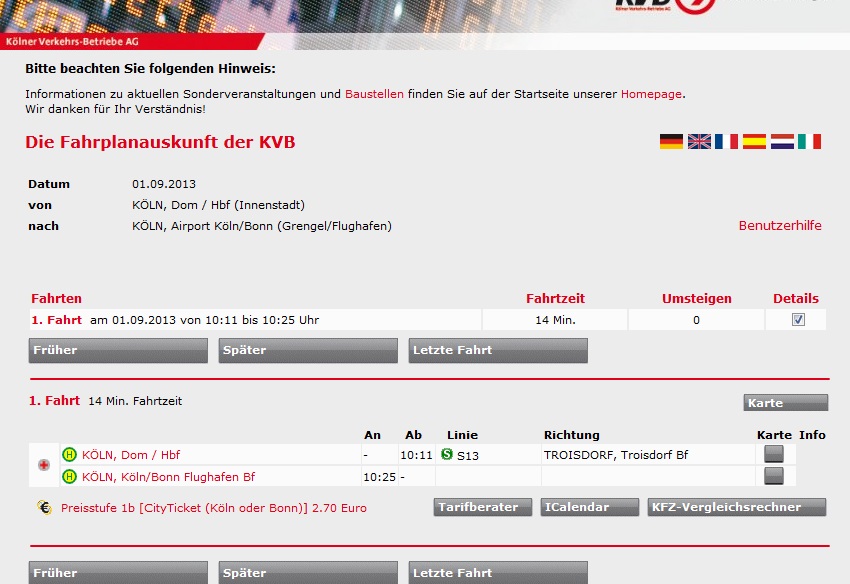The height and width of the screenshot is (584, 850).
Task: Switch to Italian using the flag
Action: [809, 142]
